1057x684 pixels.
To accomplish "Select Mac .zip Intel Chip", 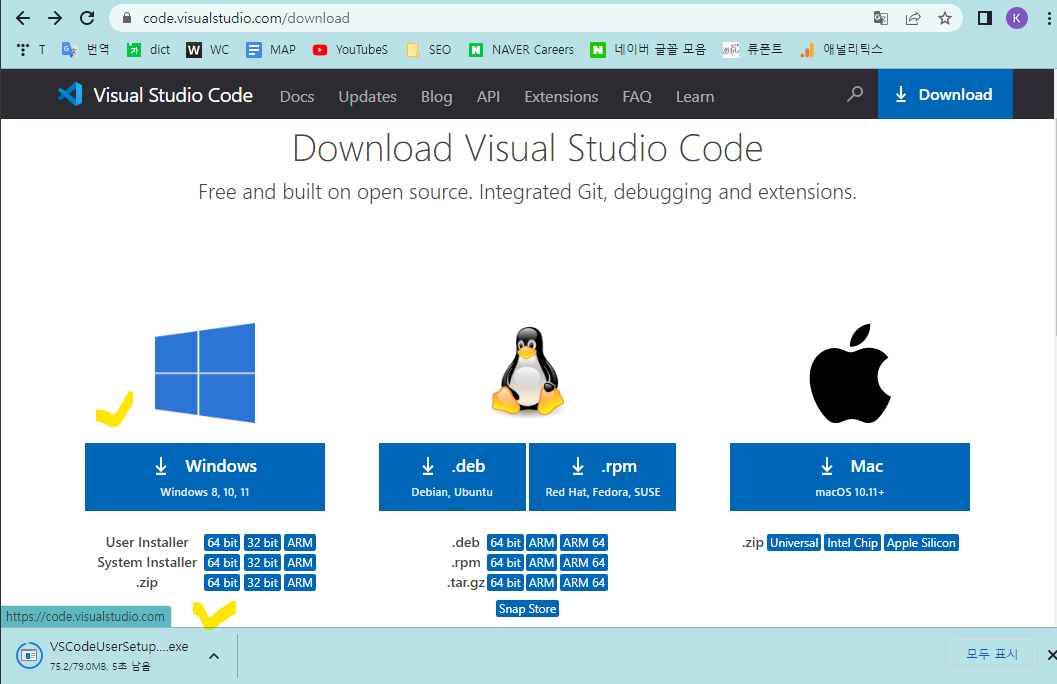I will [852, 543].
